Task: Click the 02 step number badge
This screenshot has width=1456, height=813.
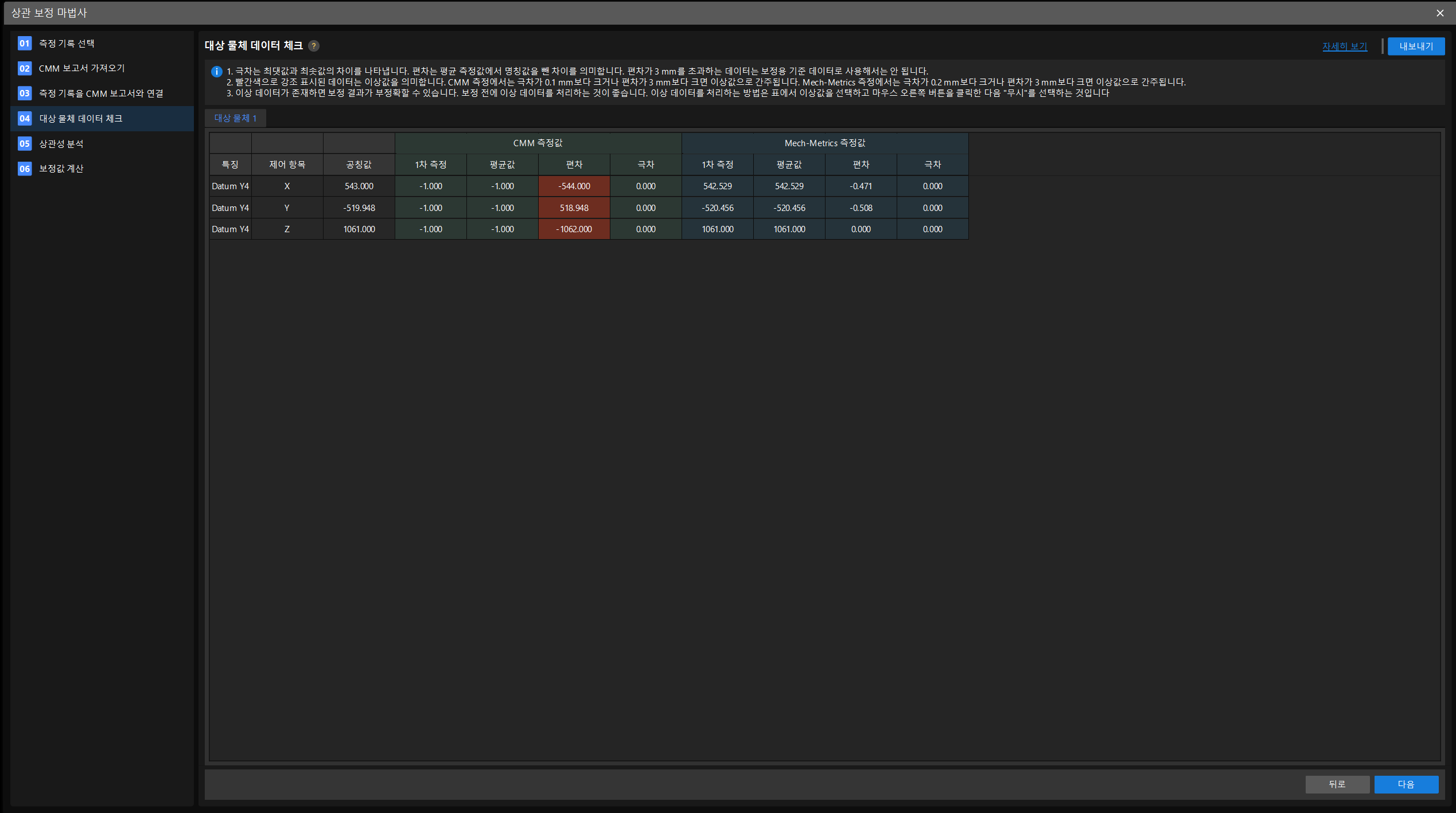Action: coord(25,69)
